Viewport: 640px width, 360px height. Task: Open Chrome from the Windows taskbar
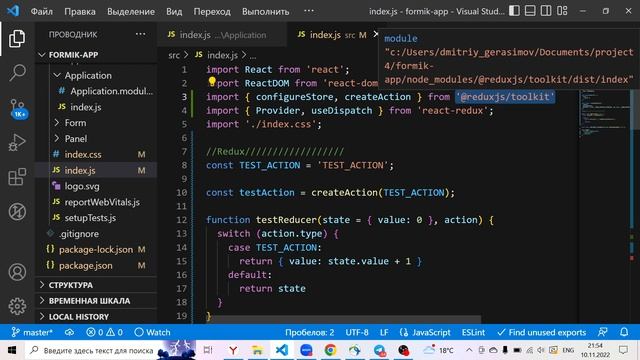pos(330,350)
